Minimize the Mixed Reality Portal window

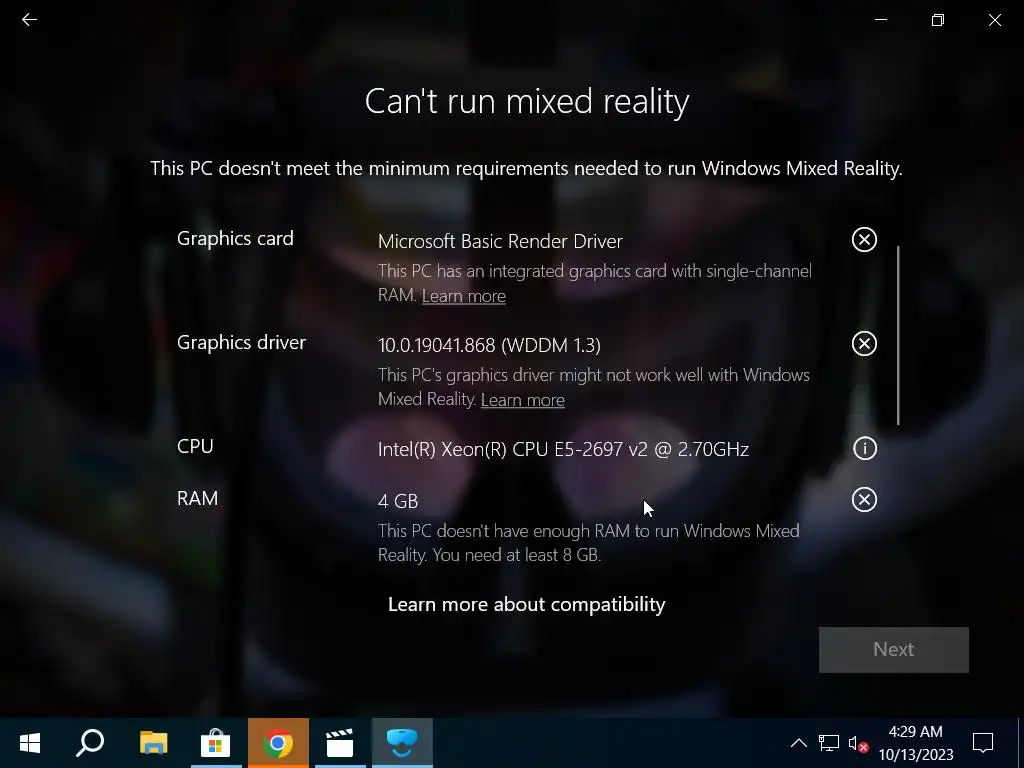point(881,20)
